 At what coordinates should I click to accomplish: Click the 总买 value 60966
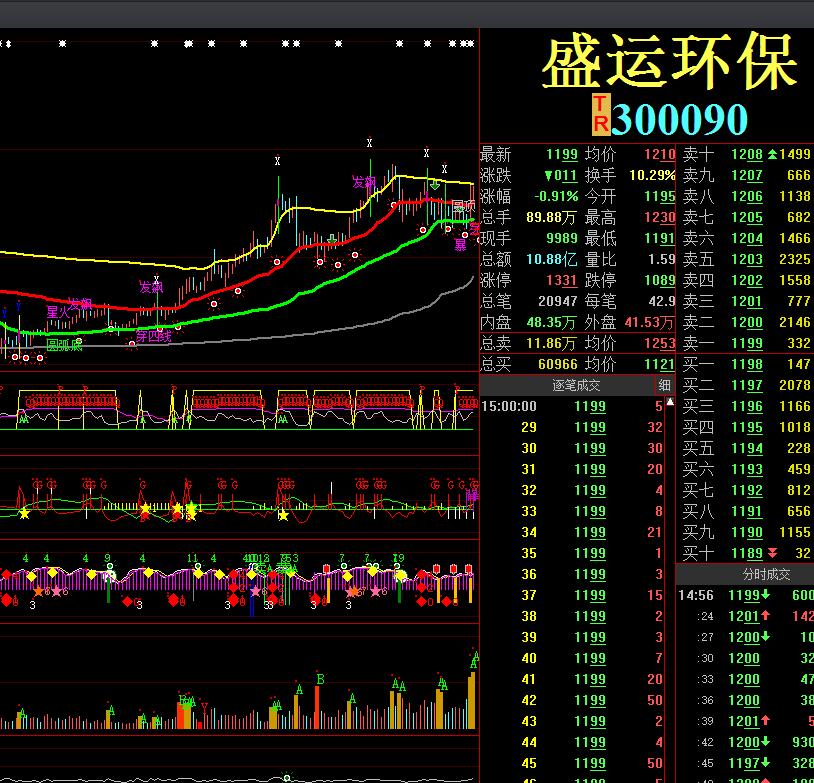[558, 364]
